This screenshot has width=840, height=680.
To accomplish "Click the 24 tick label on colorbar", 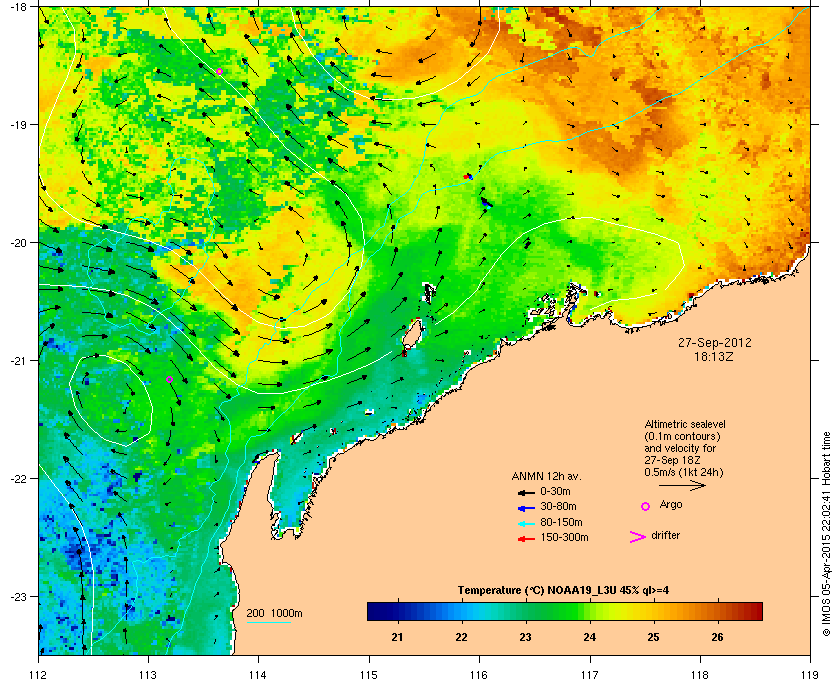I will (589, 637).
